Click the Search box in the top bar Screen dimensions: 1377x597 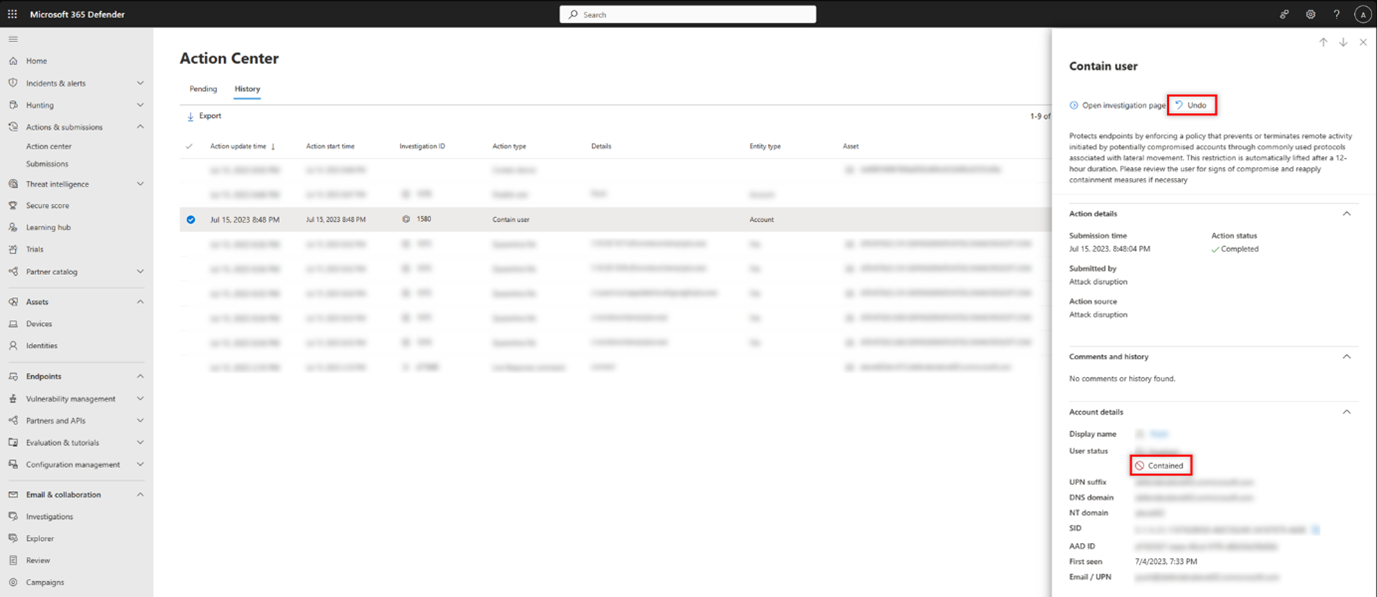click(688, 13)
